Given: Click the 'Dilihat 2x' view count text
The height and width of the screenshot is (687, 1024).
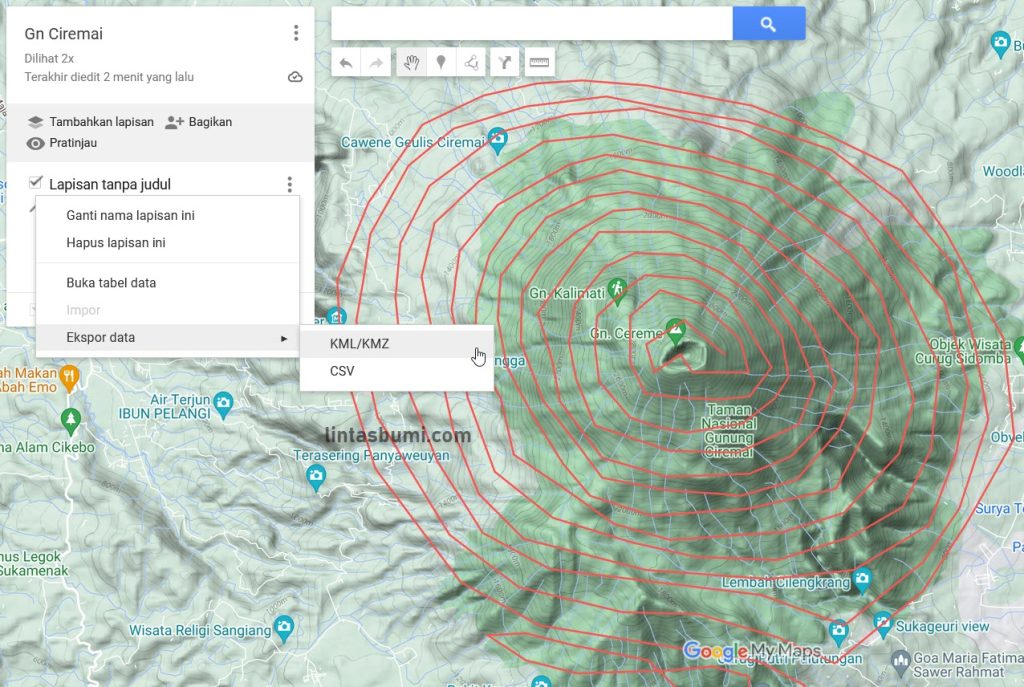Looking at the screenshot, I should [x=49, y=58].
